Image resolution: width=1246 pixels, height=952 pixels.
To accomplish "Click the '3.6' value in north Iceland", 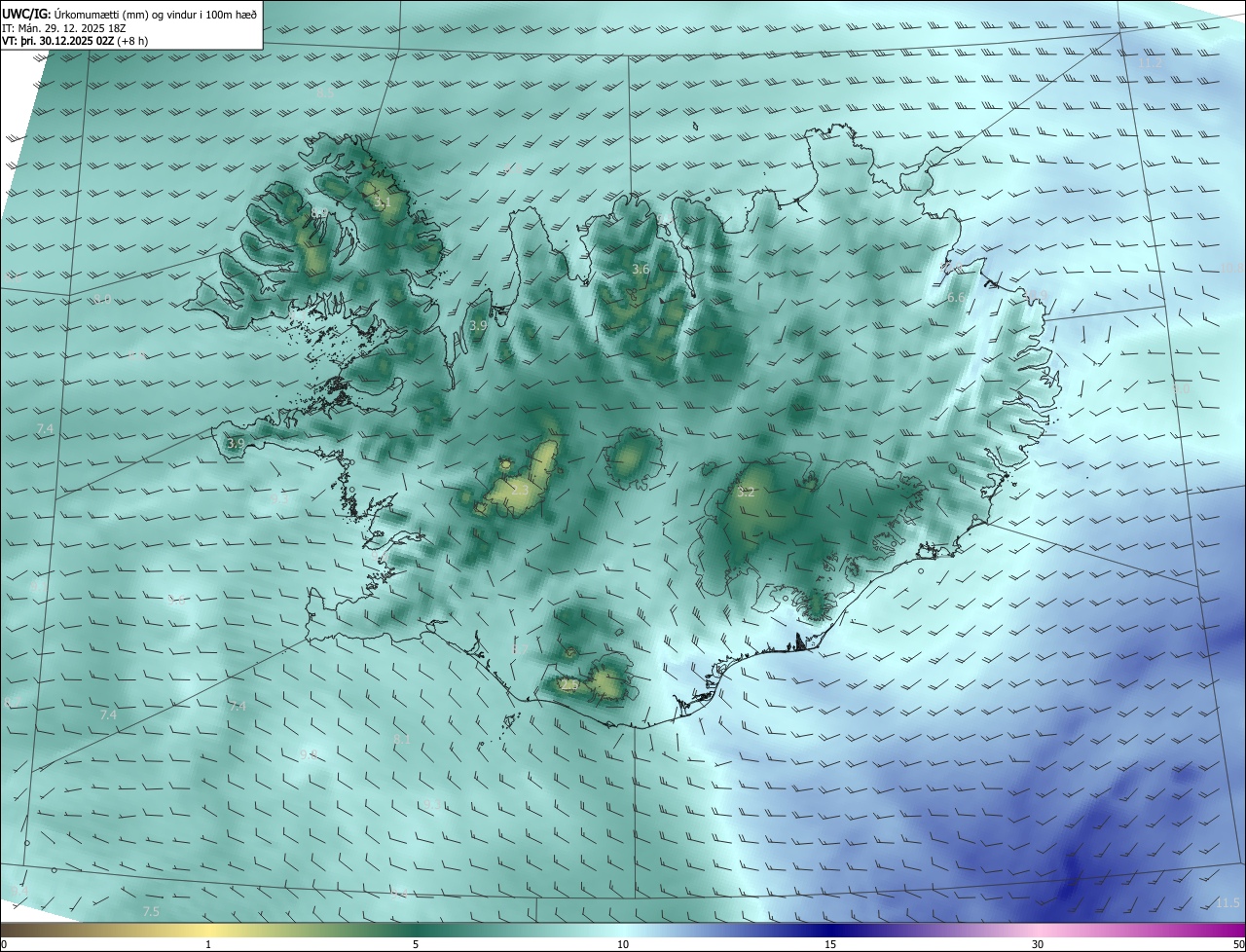I will 641,269.
